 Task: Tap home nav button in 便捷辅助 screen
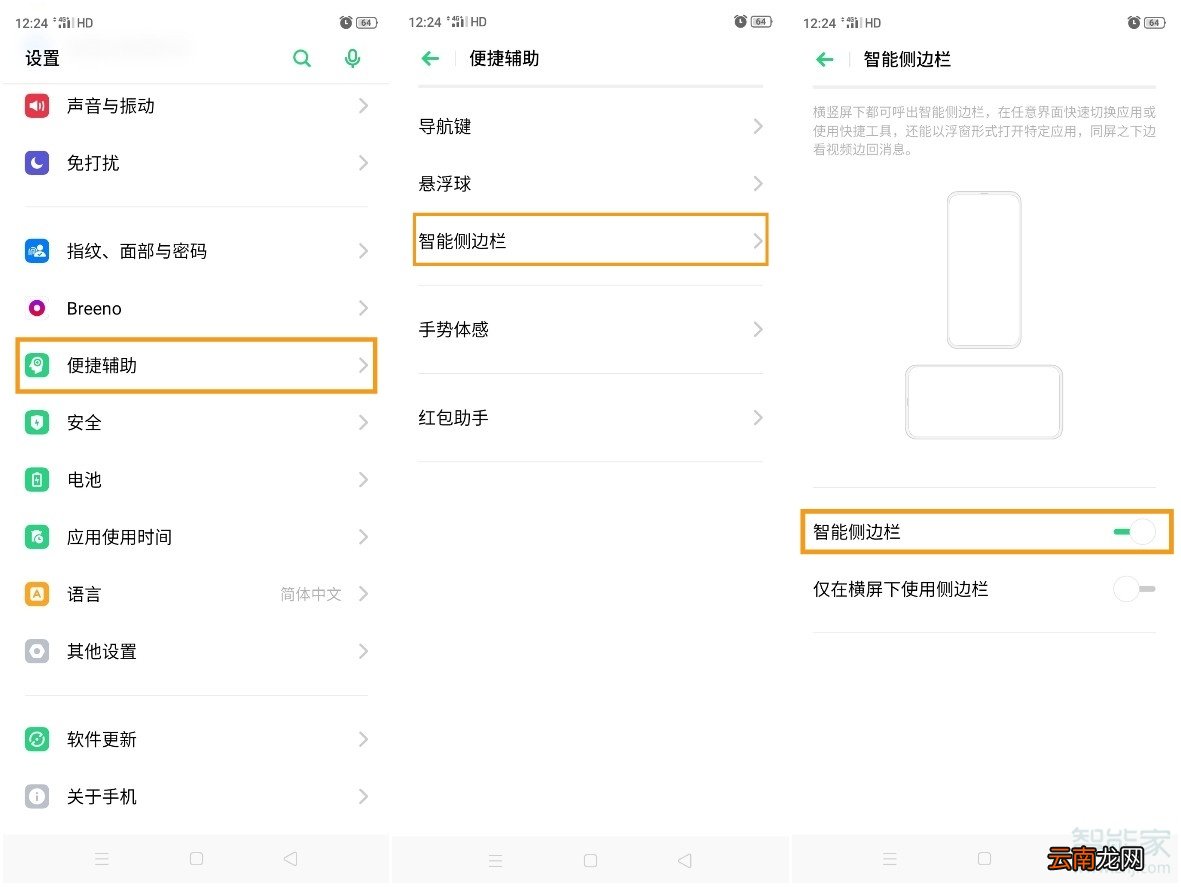pyautogui.click(x=590, y=861)
